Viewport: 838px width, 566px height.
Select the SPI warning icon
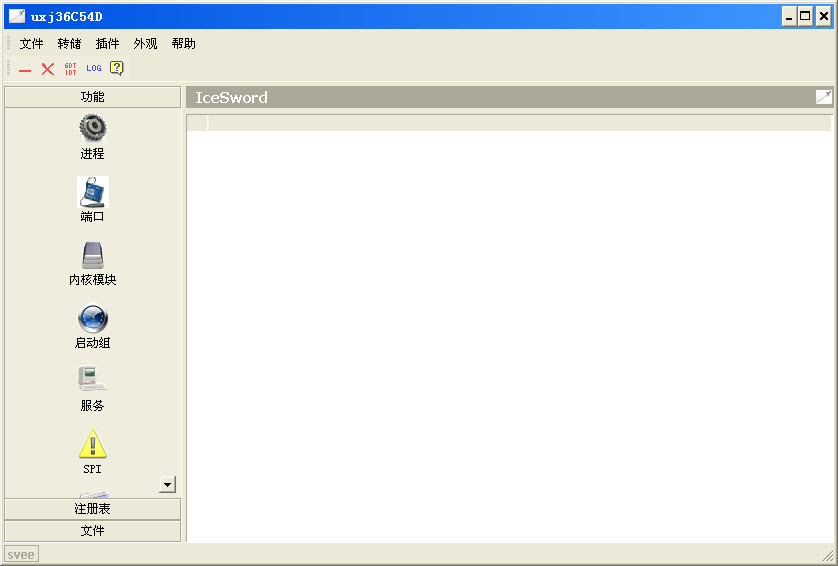point(92,444)
